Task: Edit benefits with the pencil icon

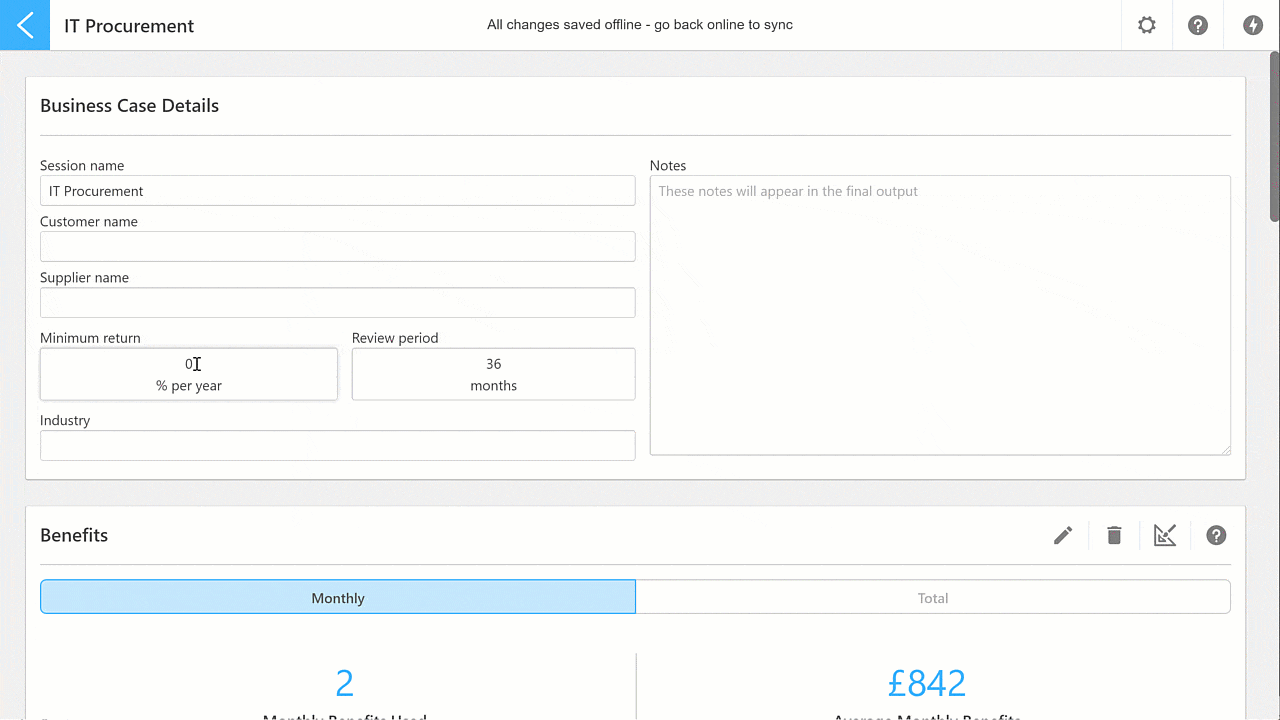Action: [1063, 536]
